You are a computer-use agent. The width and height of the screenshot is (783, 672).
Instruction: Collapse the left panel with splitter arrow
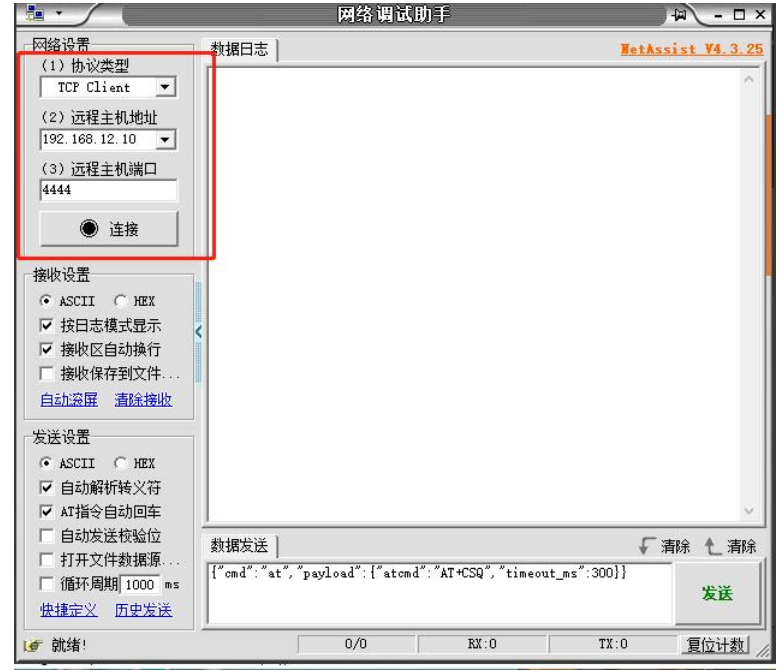[x=198, y=332]
